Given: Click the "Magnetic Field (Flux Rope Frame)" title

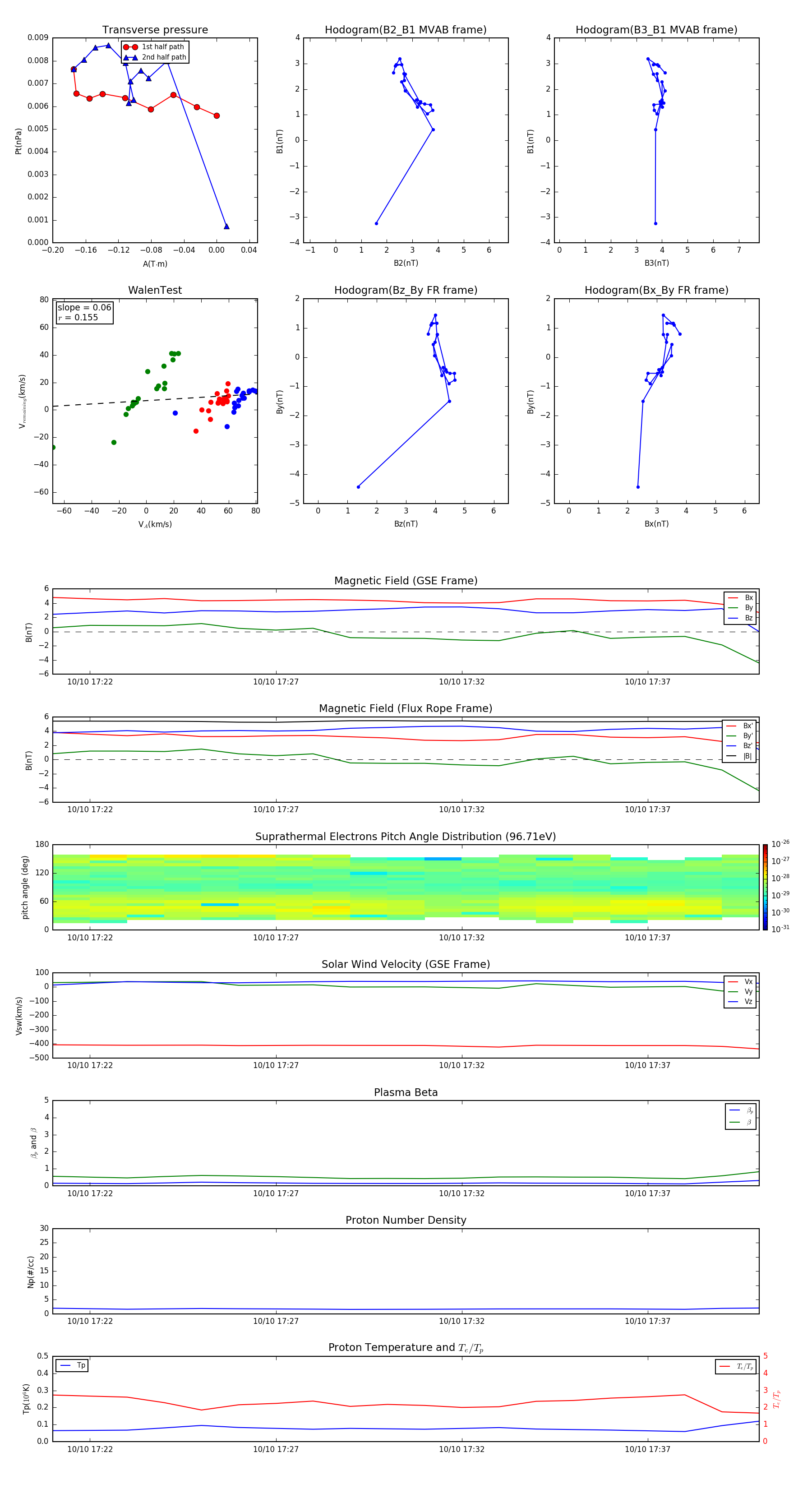Looking at the screenshot, I should [406, 709].
